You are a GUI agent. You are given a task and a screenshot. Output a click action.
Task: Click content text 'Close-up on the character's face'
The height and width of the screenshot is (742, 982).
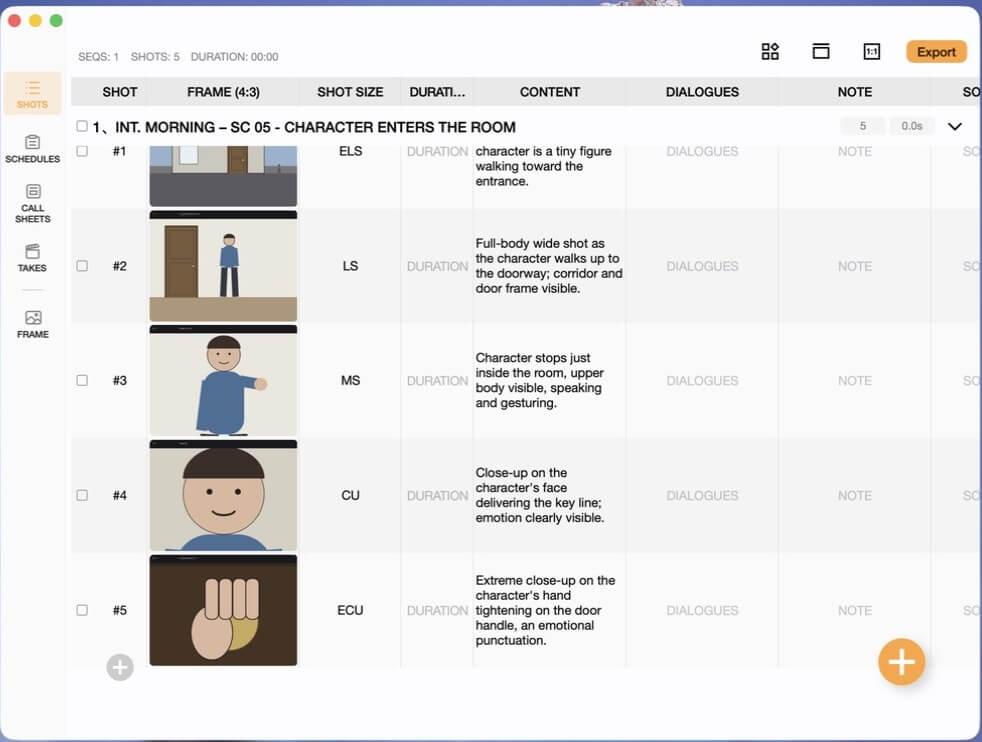click(x=521, y=480)
